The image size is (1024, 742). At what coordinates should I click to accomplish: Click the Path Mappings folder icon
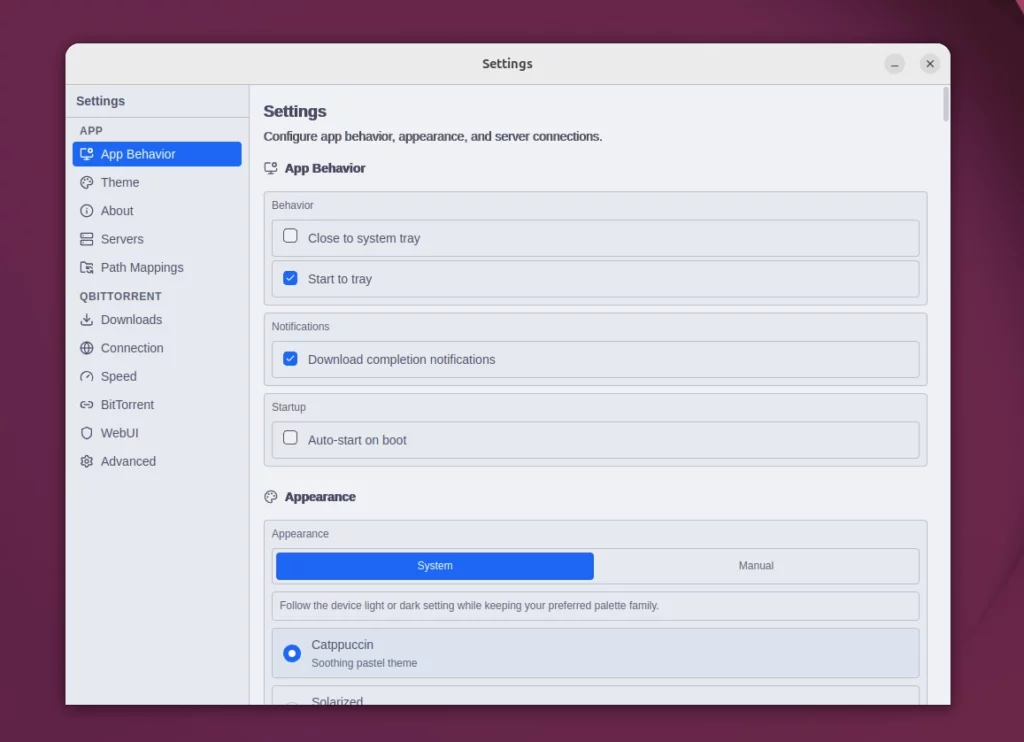tap(86, 267)
